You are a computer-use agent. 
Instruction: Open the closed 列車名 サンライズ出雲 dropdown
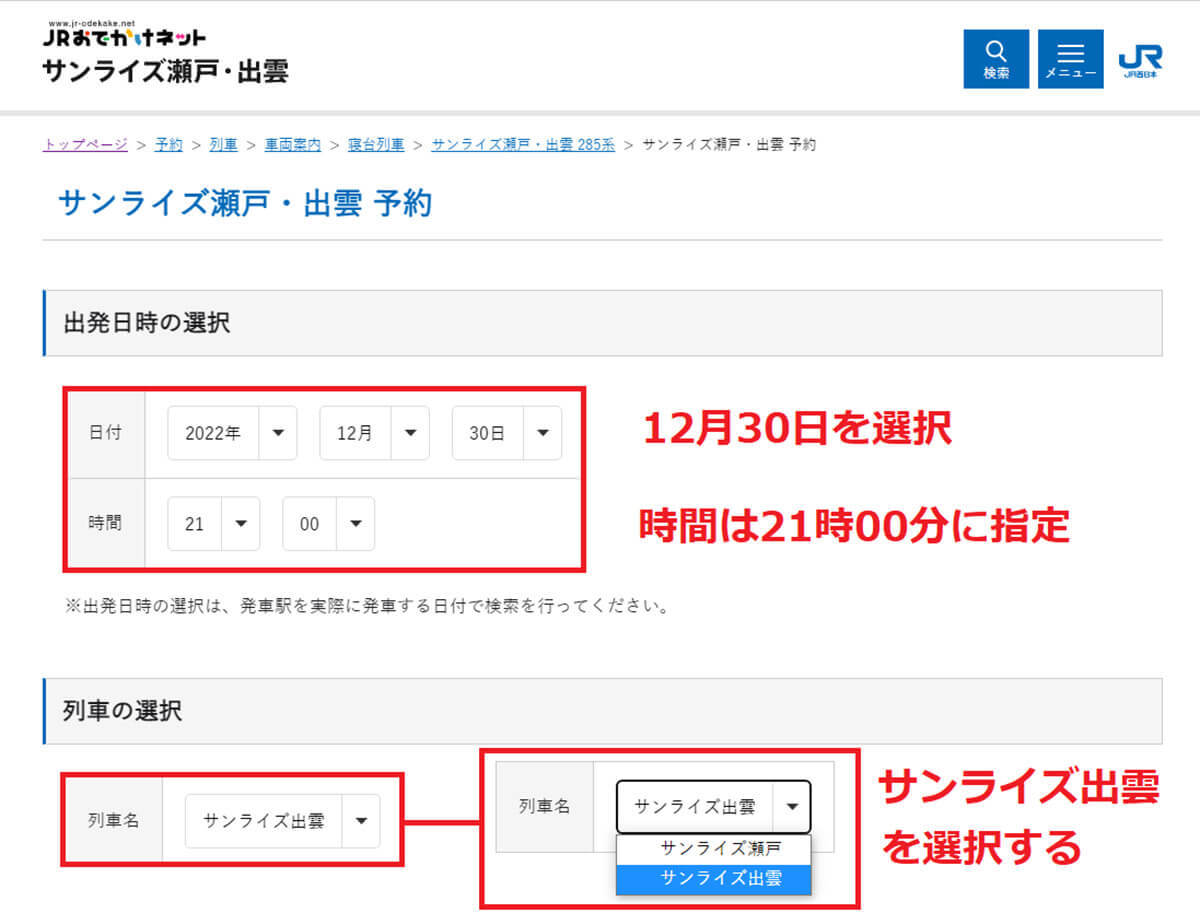click(283, 821)
